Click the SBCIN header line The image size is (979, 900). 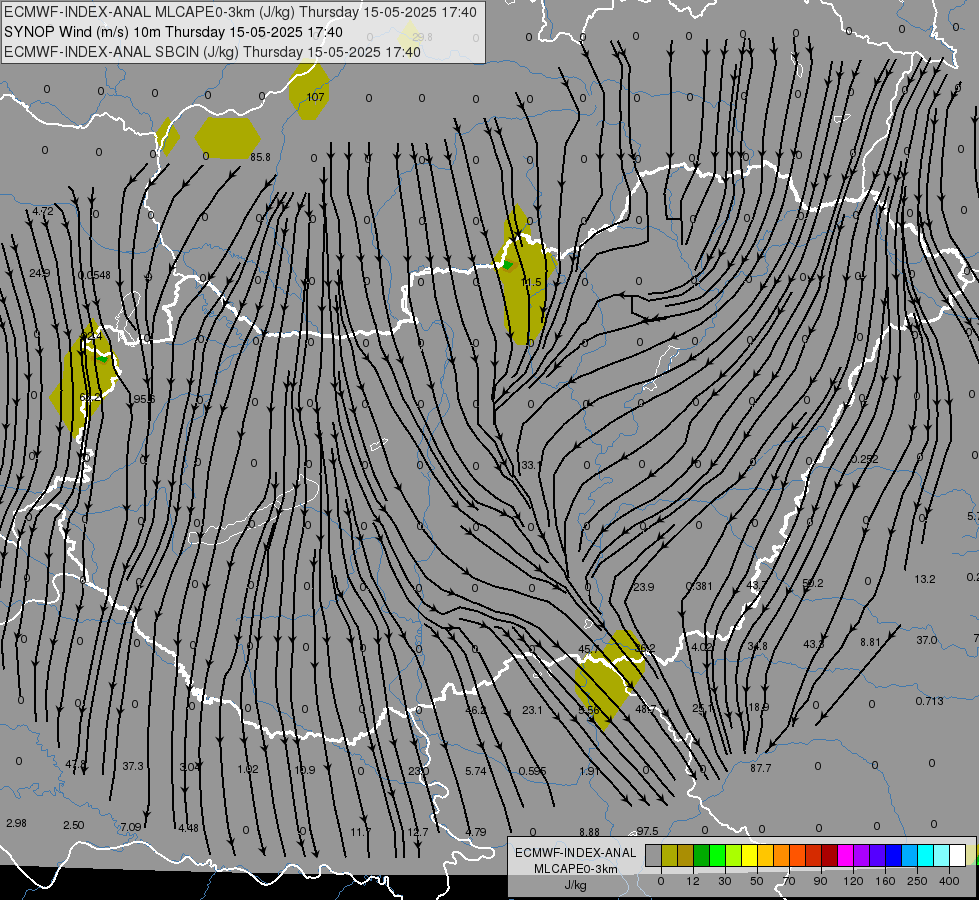(212, 52)
